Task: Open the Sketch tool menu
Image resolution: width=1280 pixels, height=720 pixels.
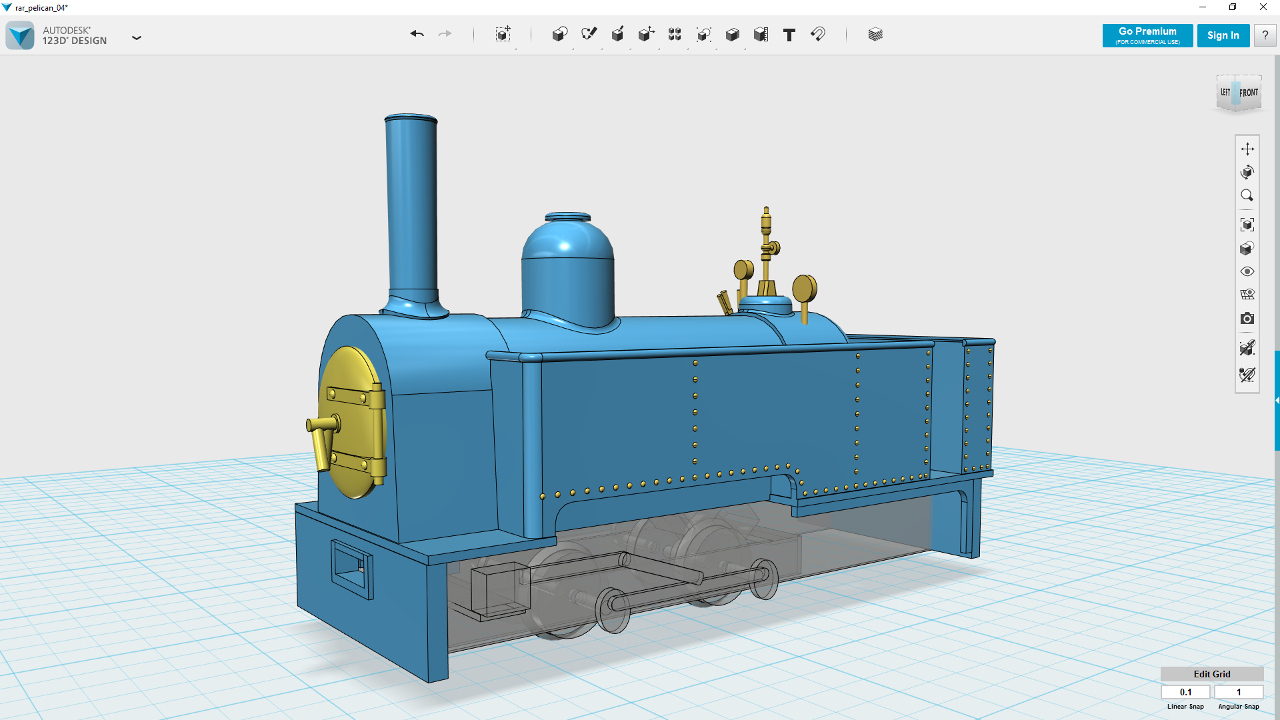Action: [x=589, y=34]
